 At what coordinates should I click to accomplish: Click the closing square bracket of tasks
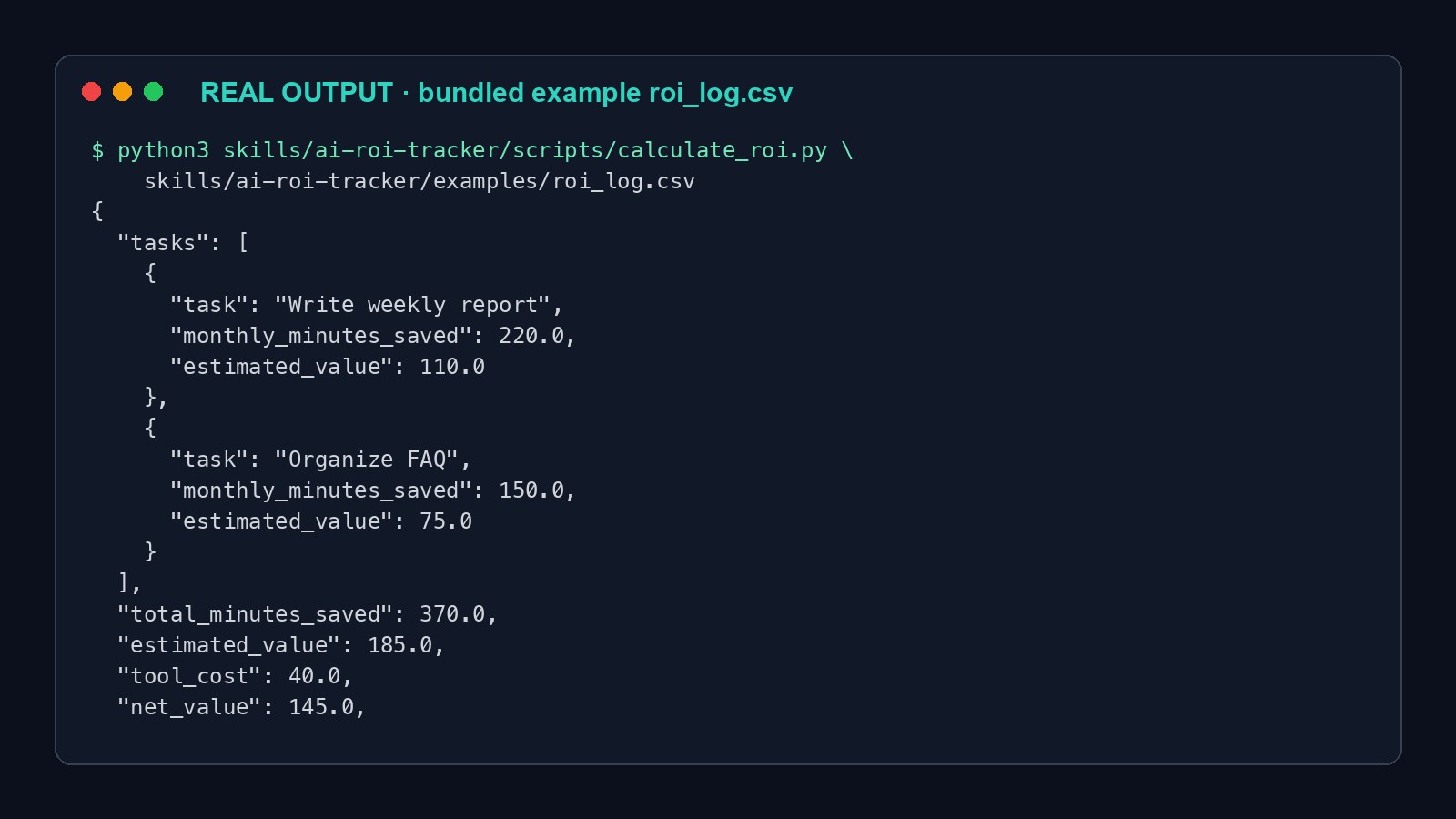click(124, 582)
